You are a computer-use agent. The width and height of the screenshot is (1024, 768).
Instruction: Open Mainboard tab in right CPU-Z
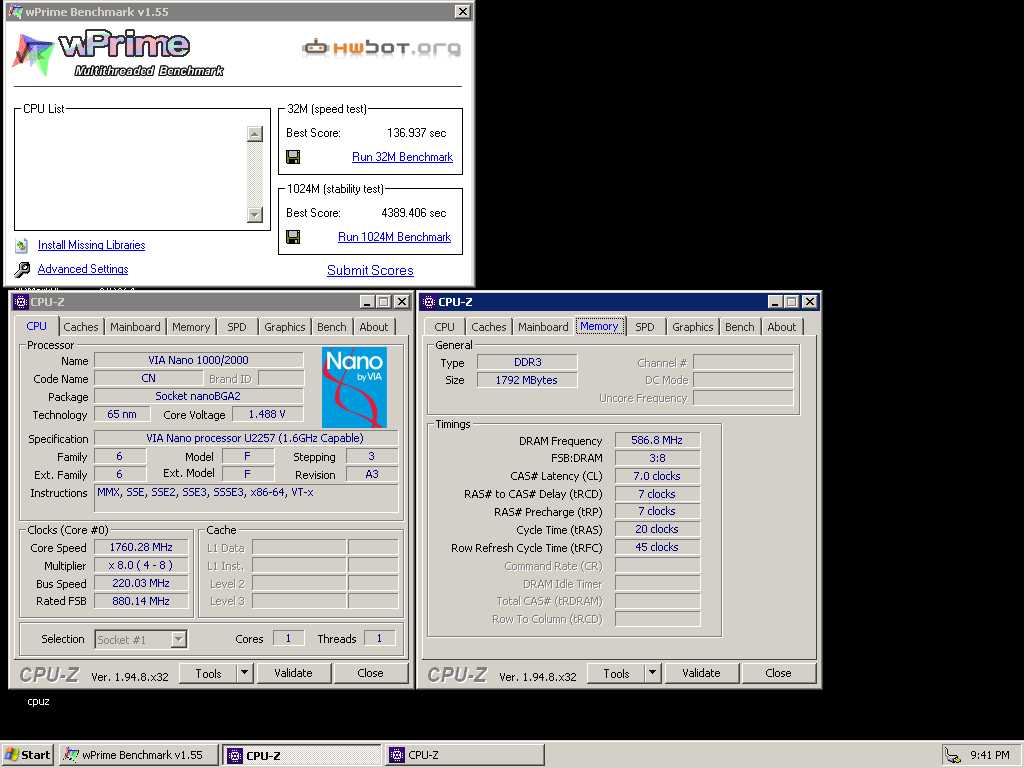pos(543,327)
